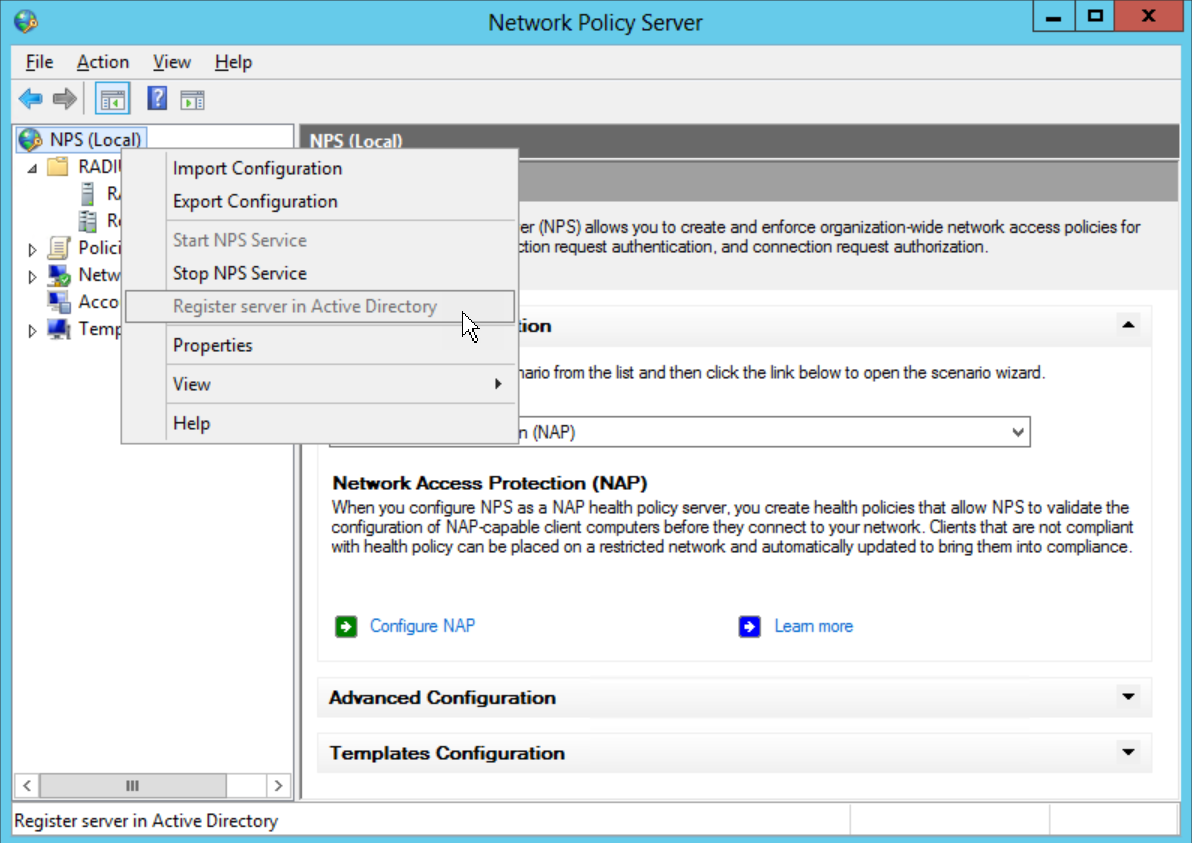Expand the Policies tree node
Screen dimensions: 1192x843
[33, 249]
